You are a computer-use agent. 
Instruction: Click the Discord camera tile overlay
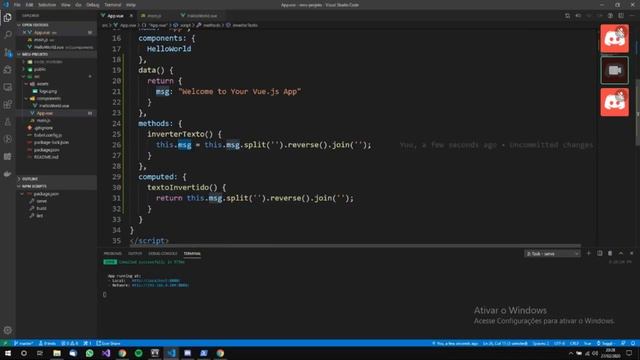[x=614, y=70]
